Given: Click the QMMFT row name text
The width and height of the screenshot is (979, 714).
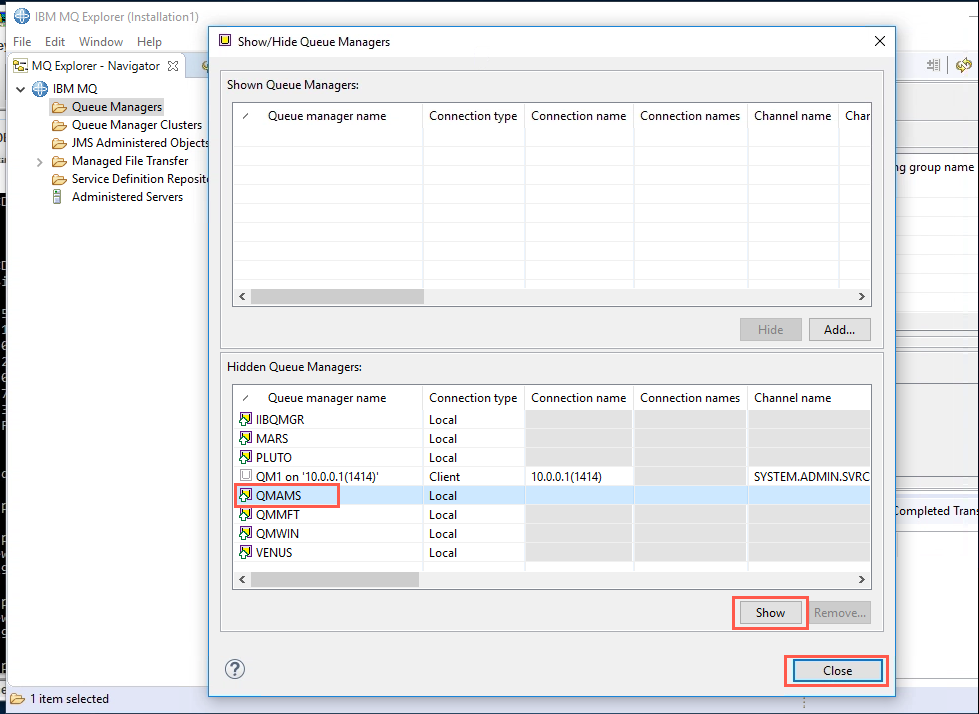Looking at the screenshot, I should pyautogui.click(x=278, y=515).
